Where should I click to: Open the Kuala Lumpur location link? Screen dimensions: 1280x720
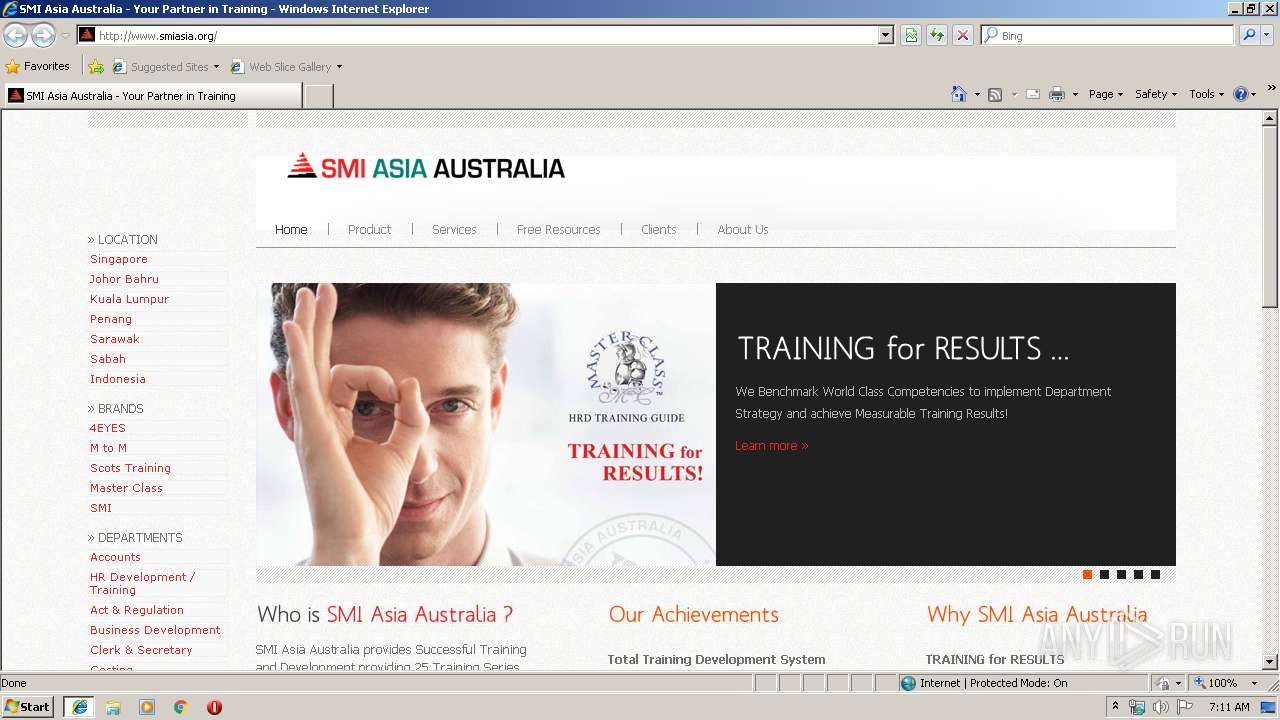(129, 299)
